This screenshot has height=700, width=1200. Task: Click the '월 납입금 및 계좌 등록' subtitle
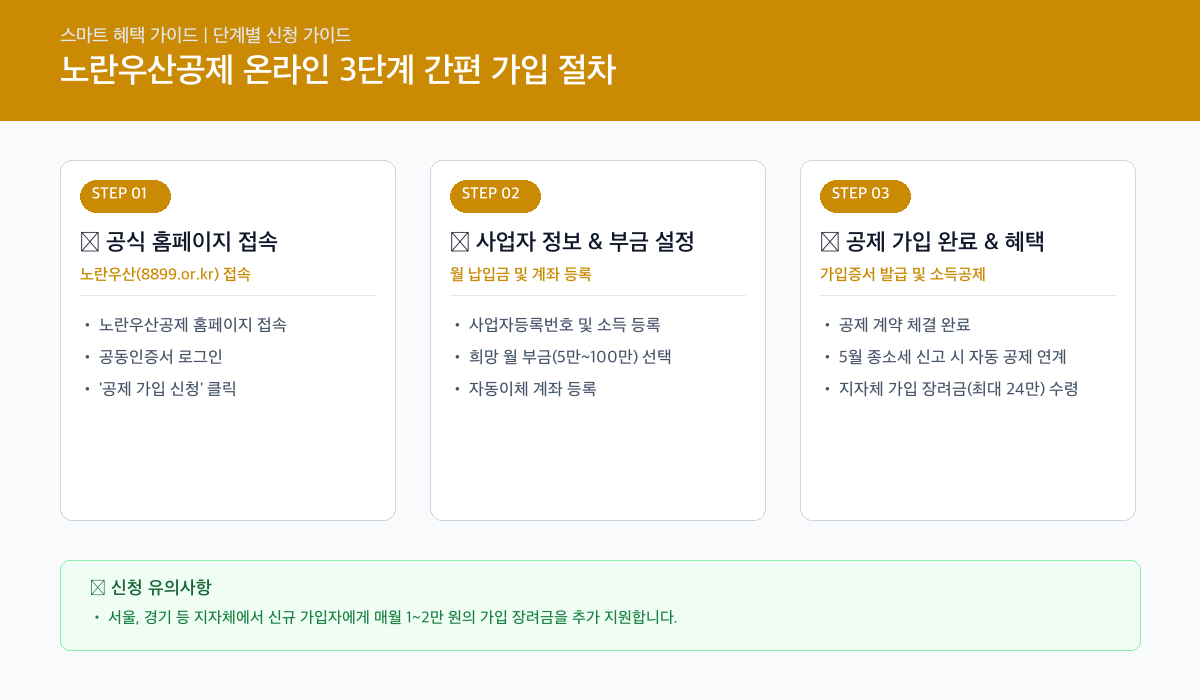pyautogui.click(x=521, y=274)
